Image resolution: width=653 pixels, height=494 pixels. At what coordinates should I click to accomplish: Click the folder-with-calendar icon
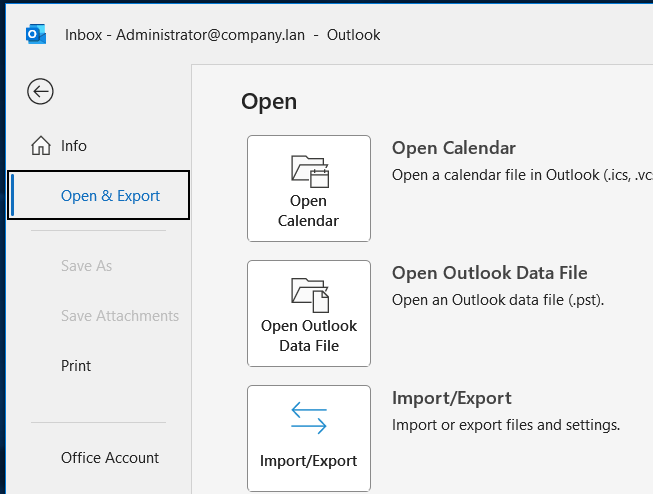click(x=310, y=171)
